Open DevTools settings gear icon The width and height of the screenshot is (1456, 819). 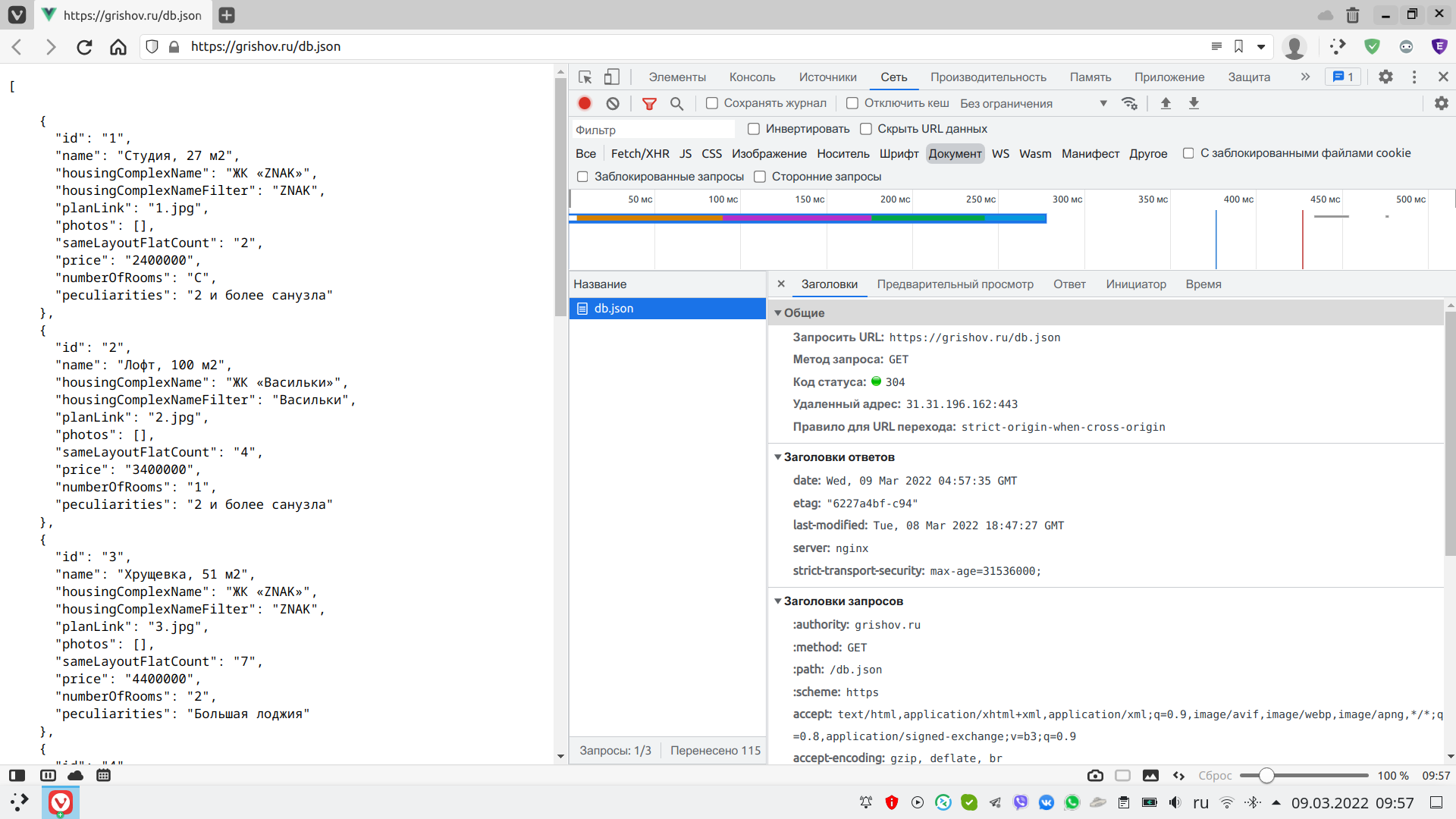pyautogui.click(x=1385, y=77)
